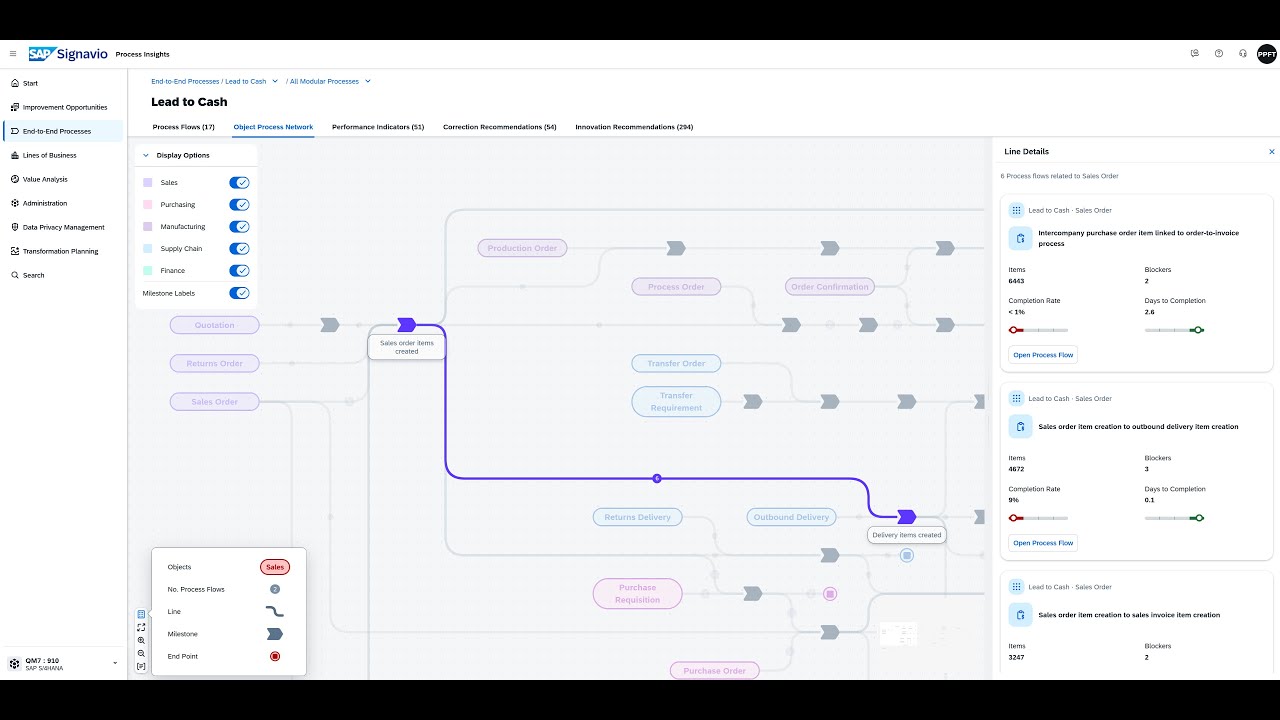The image size is (1280, 720).
Task: Toggle Milestone Labels switch
Action: [239, 293]
